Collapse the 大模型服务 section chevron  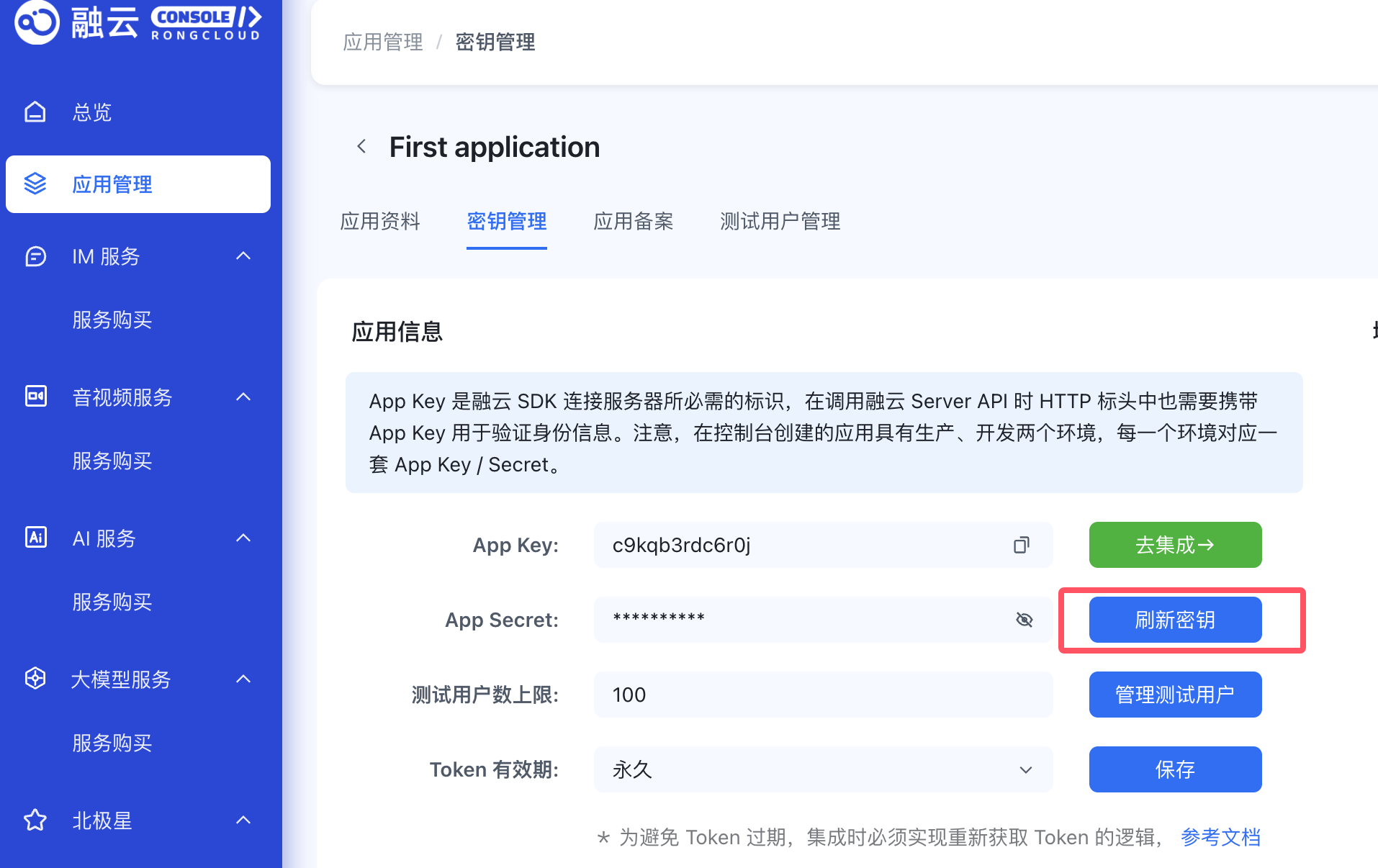[x=244, y=679]
